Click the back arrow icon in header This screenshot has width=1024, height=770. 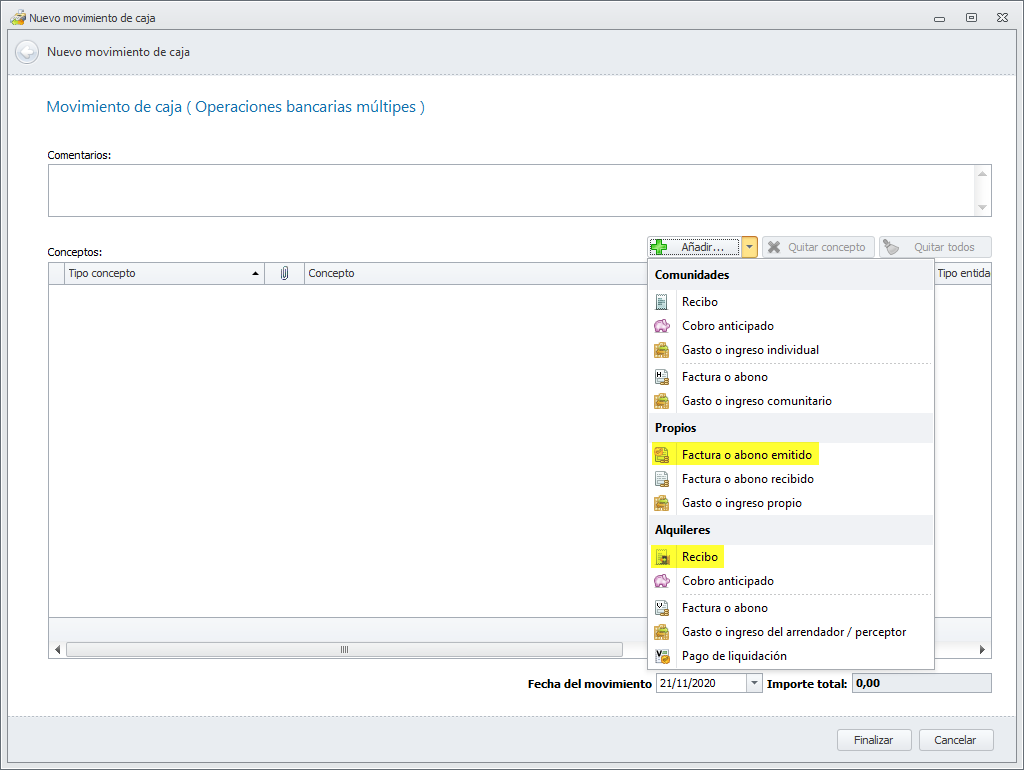point(27,52)
